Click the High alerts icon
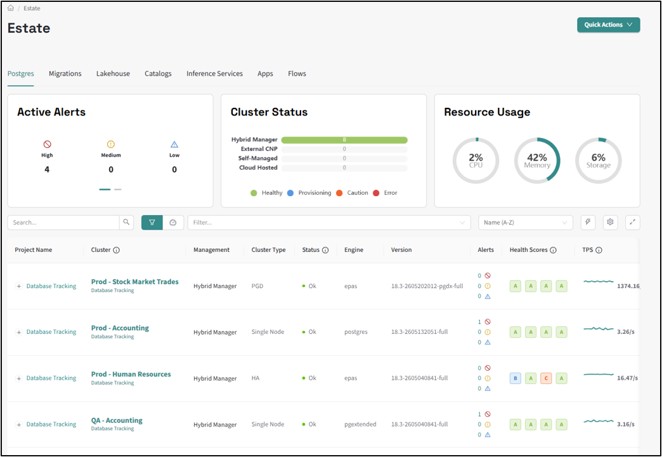This screenshot has width=662, height=457. tap(47, 144)
